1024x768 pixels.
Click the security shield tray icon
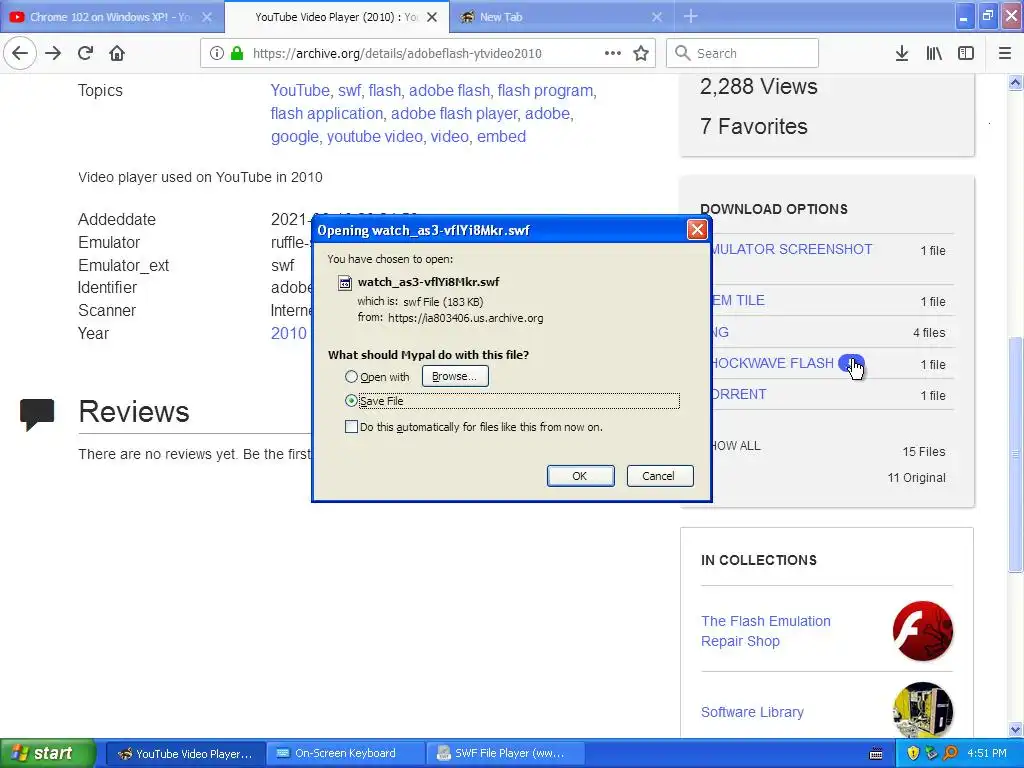tap(913, 753)
